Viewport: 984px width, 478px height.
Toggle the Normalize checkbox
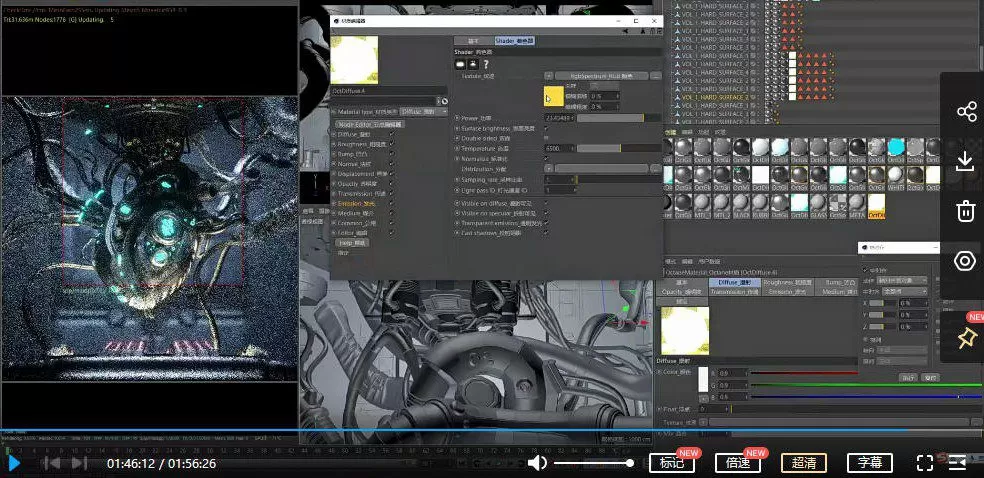pos(546,159)
